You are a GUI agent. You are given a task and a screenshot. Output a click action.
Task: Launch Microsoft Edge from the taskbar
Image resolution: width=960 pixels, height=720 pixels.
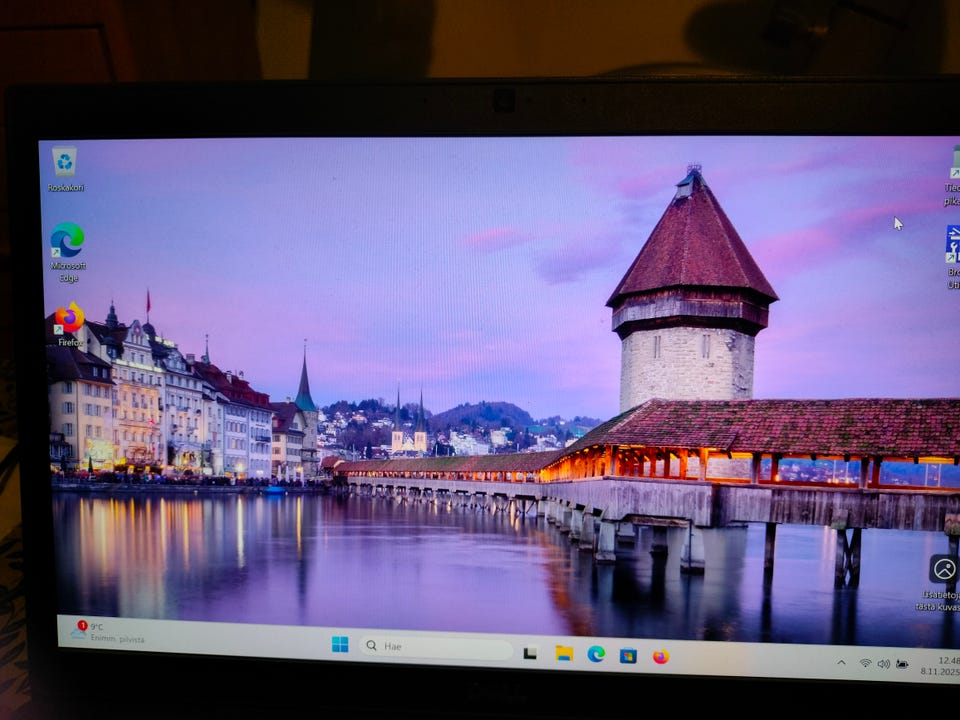(x=596, y=654)
